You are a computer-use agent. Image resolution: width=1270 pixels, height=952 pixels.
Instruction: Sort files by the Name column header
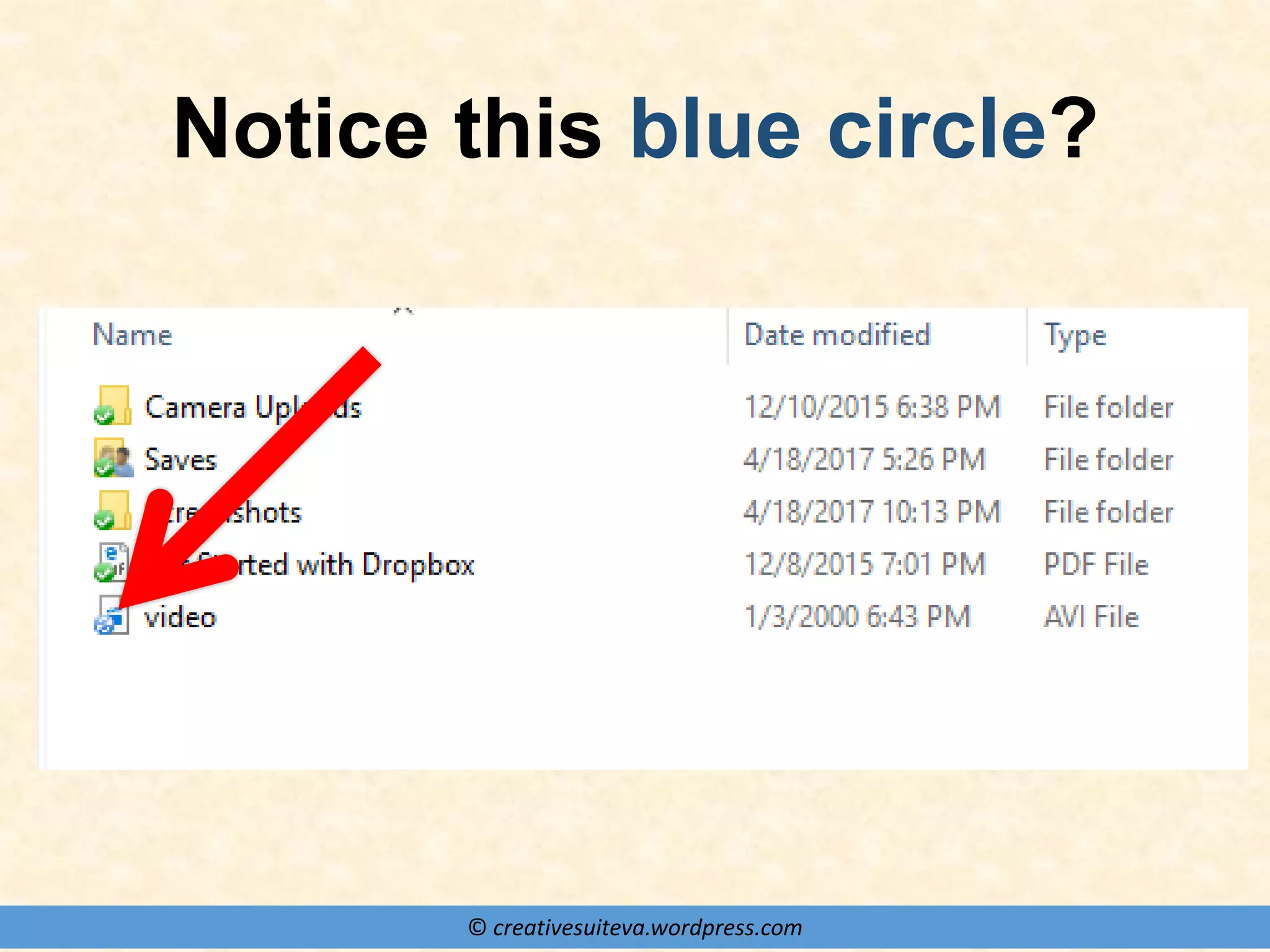pyautogui.click(x=132, y=335)
